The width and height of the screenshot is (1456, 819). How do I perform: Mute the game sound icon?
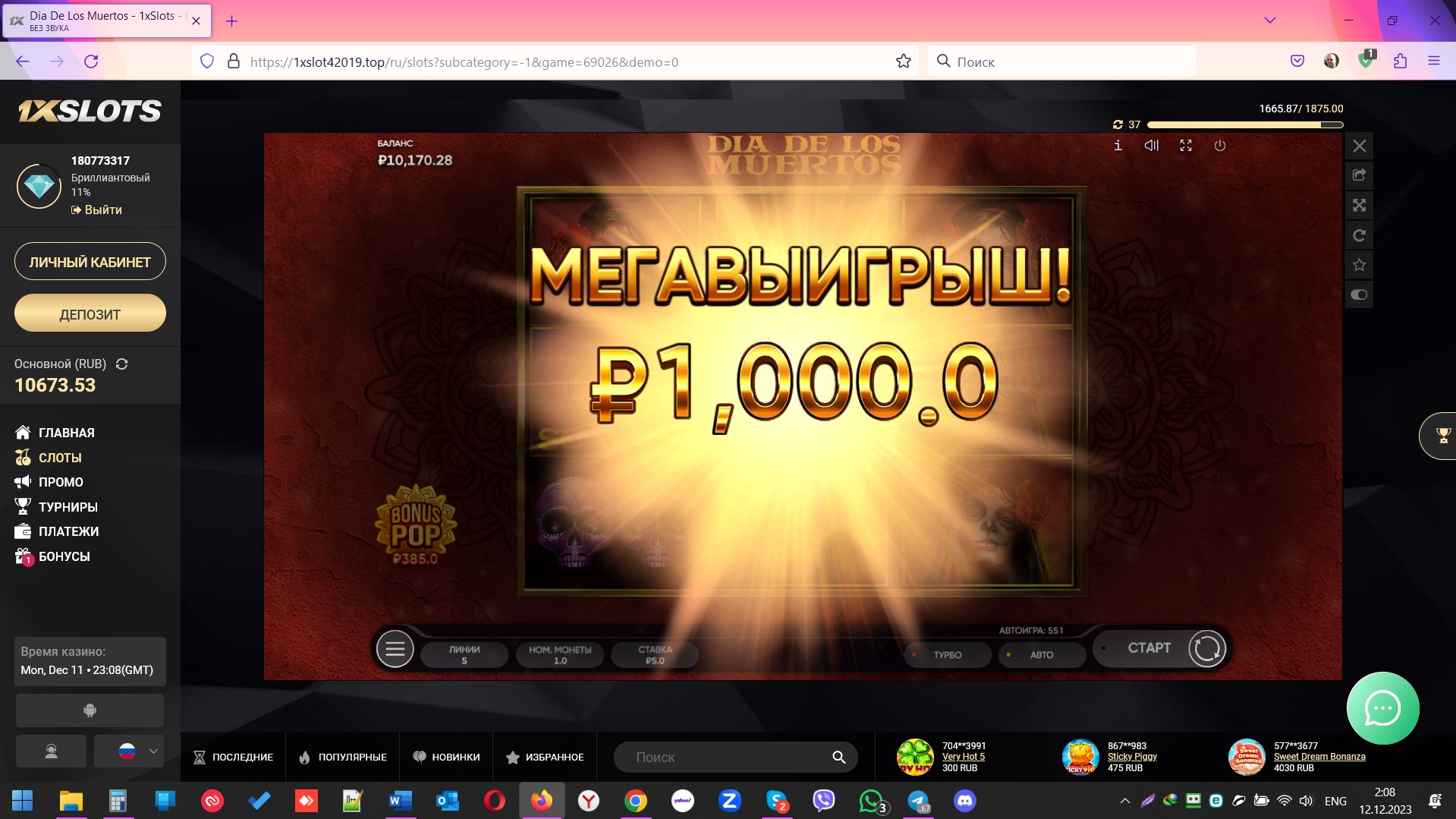[x=1152, y=146]
